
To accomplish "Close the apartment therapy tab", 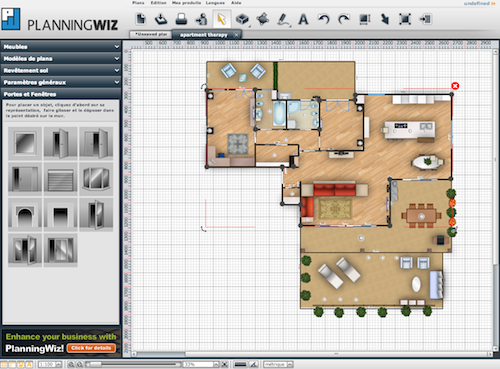I will pyautogui.click(x=236, y=35).
